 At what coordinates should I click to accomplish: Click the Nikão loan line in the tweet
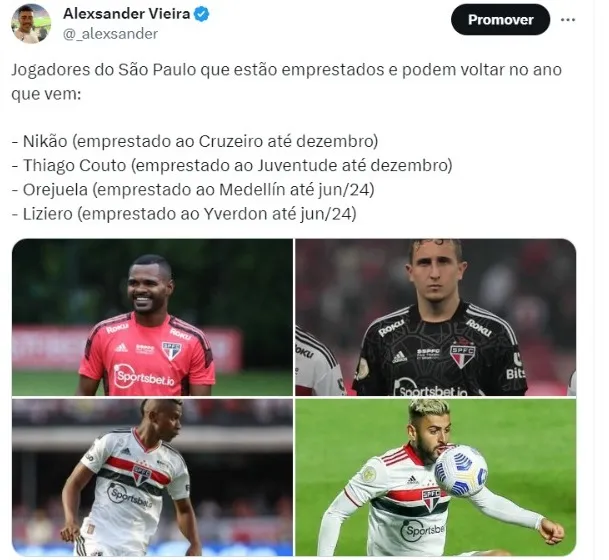pos(195,141)
